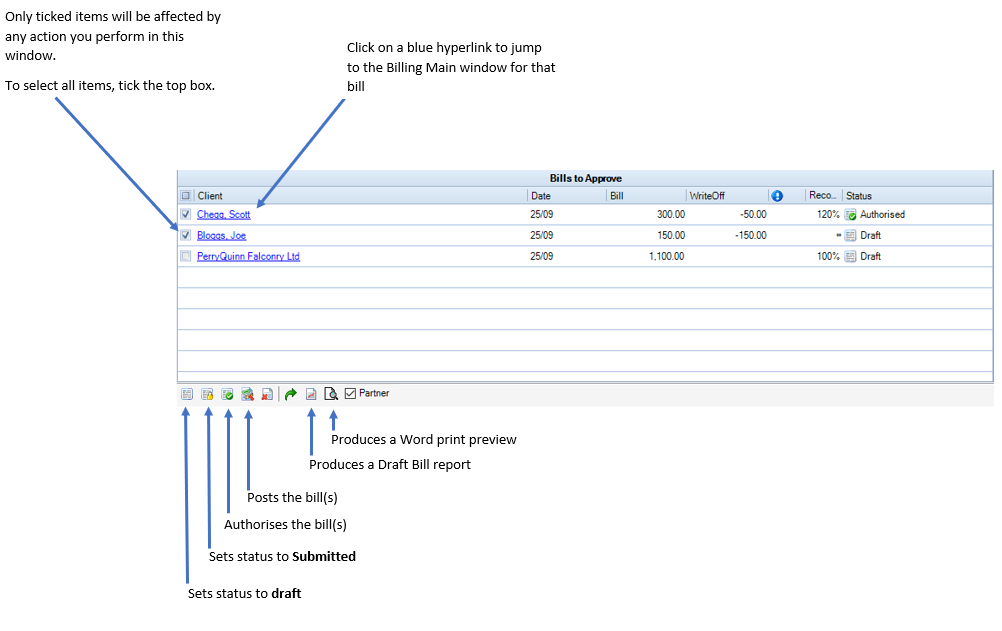The image size is (1002, 631).
Task: Sort by the Date column header
Action: [x=541, y=196]
